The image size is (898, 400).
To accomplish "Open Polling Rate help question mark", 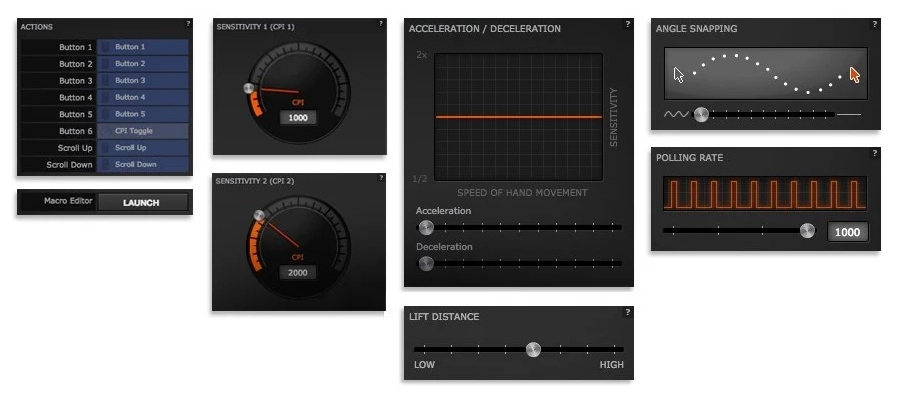I will pos(875,153).
